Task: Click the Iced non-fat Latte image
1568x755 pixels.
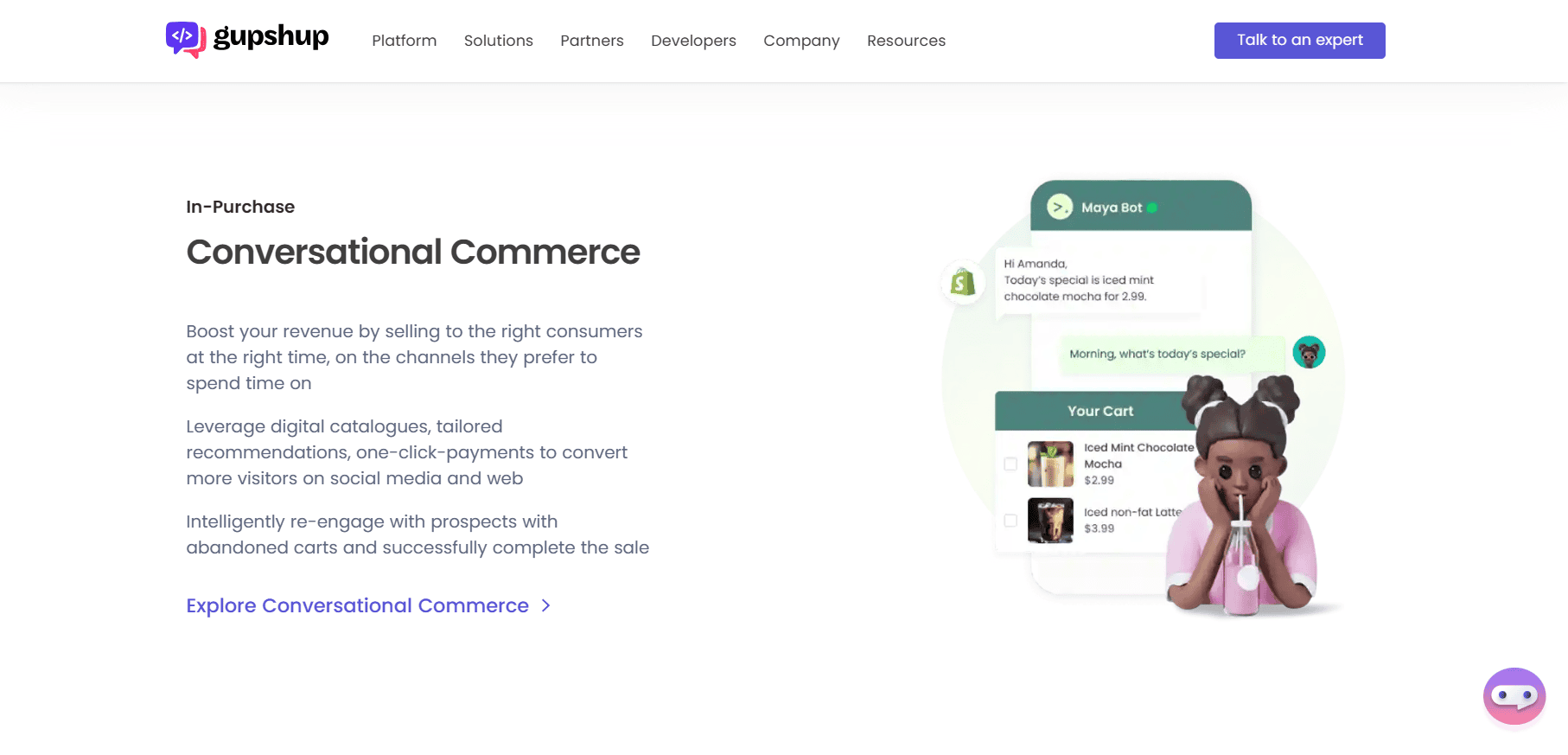Action: click(1050, 521)
